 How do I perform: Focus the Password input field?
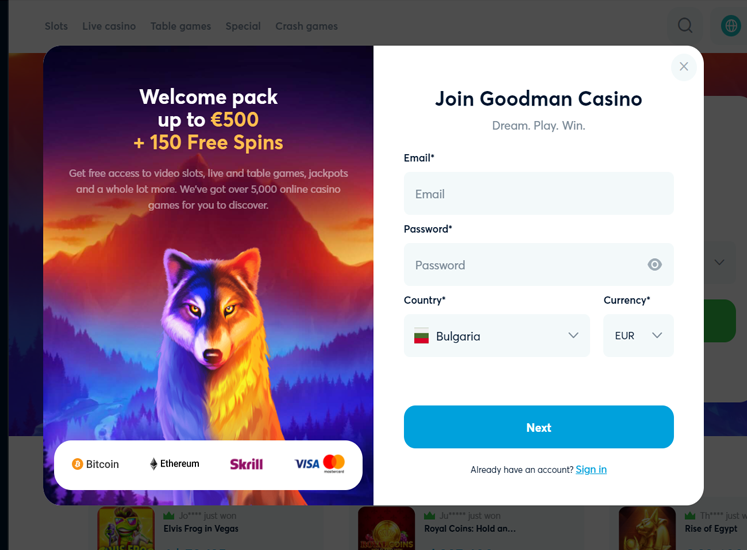pyautogui.click(x=525, y=265)
